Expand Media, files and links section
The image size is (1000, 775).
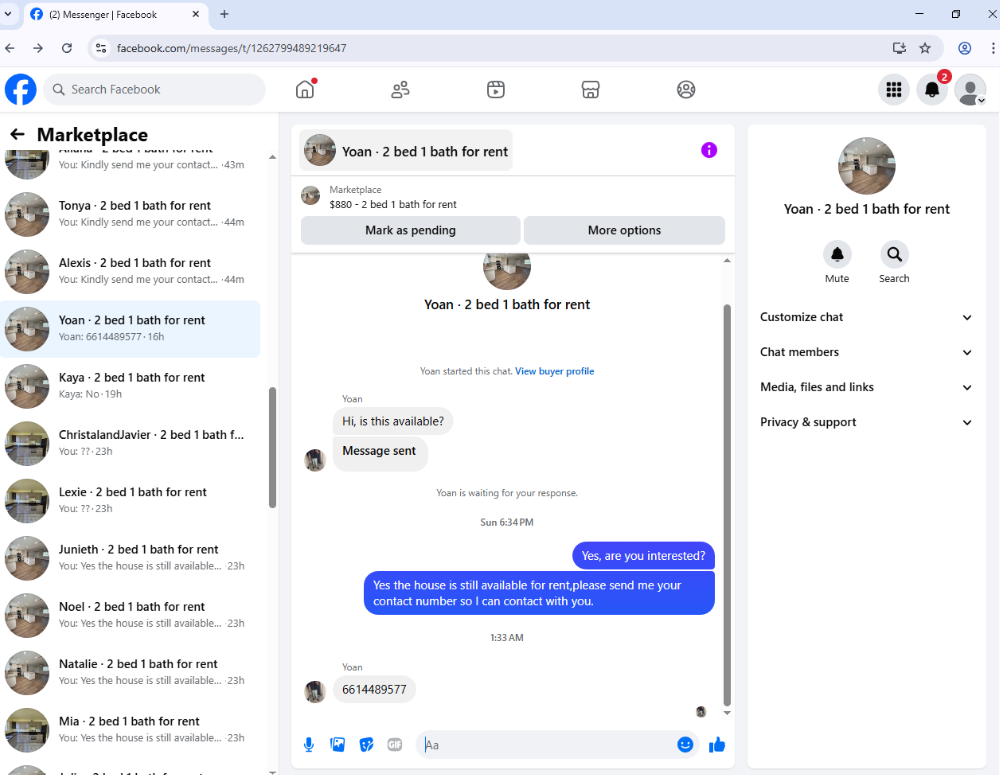865,387
